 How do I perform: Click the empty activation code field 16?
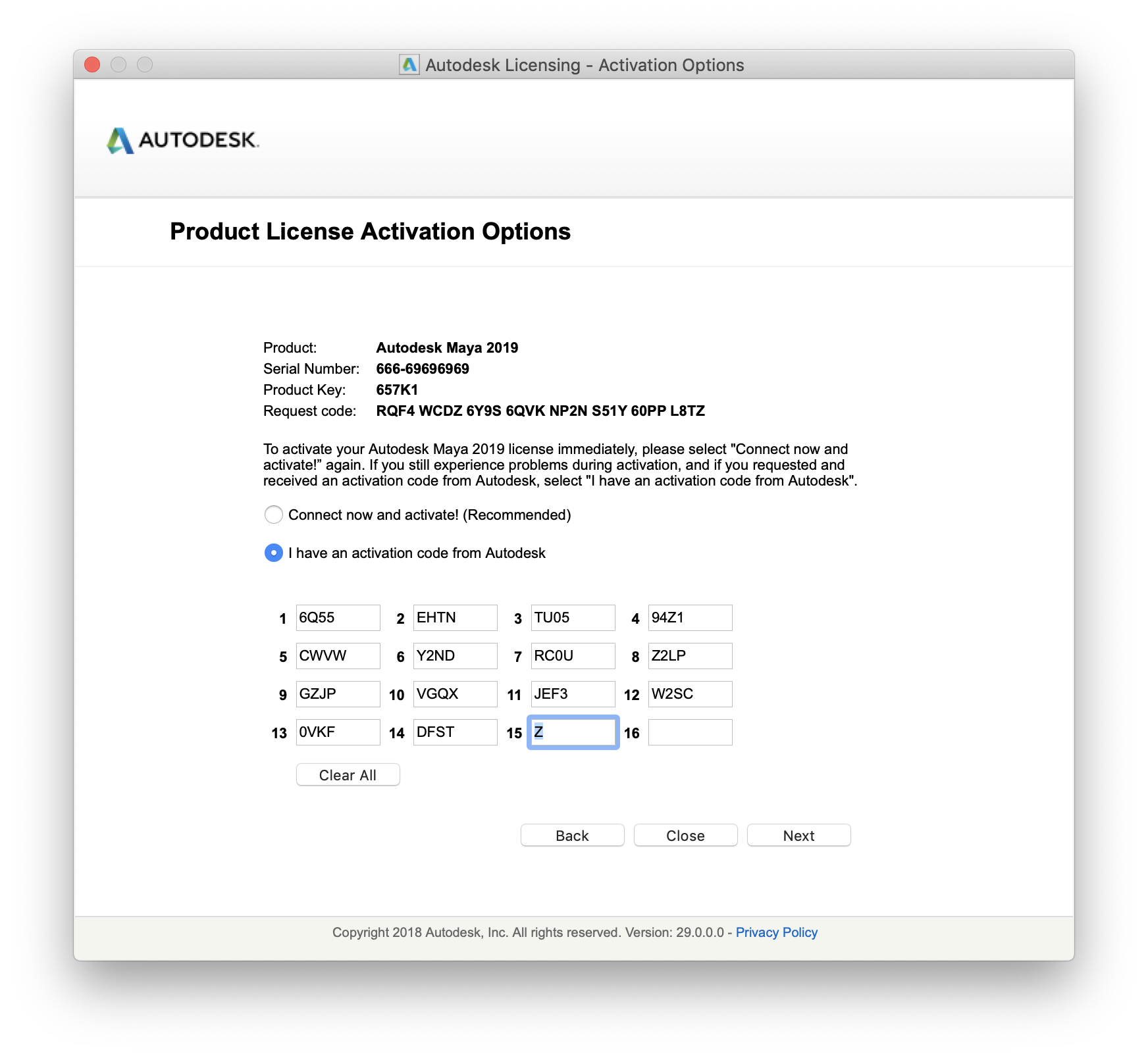point(690,732)
